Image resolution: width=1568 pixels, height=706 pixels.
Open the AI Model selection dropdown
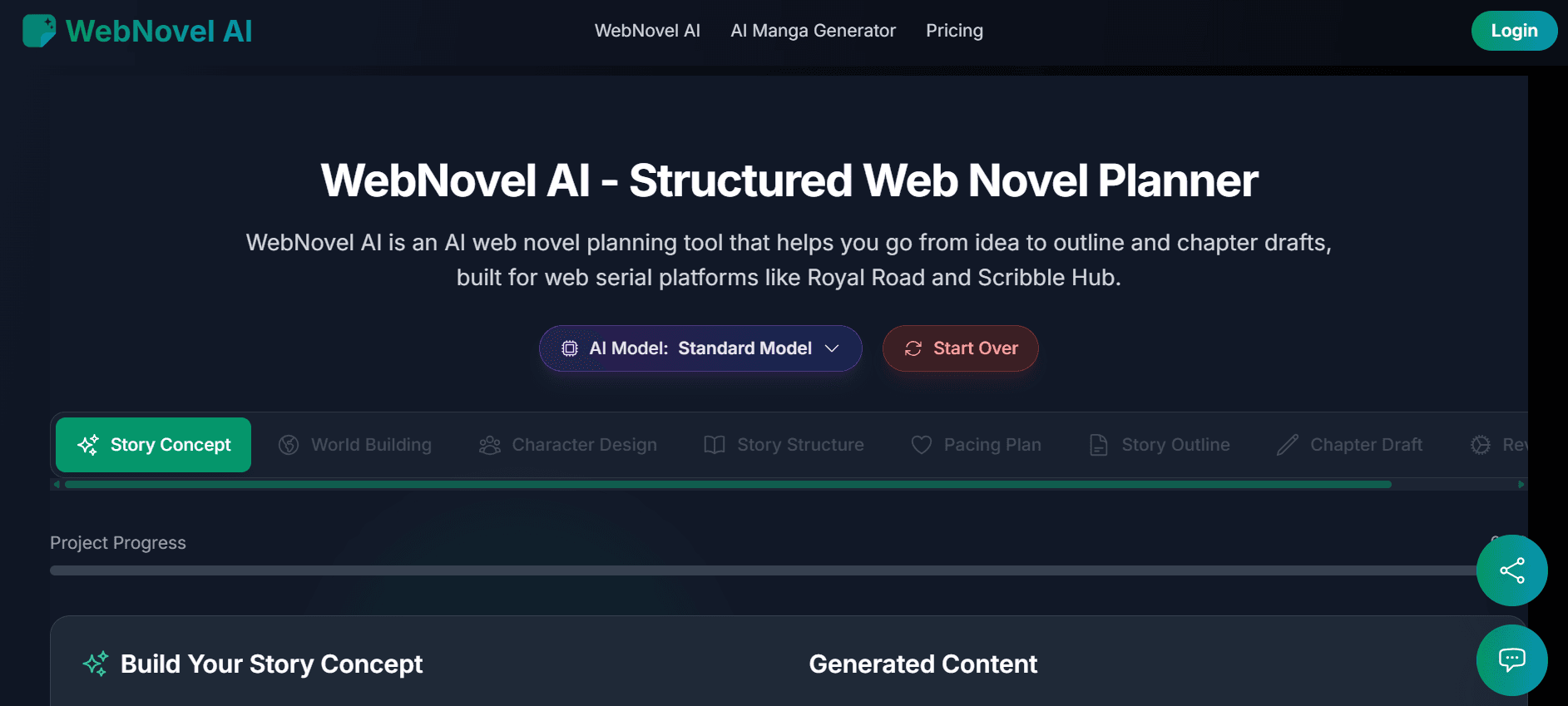pos(700,348)
